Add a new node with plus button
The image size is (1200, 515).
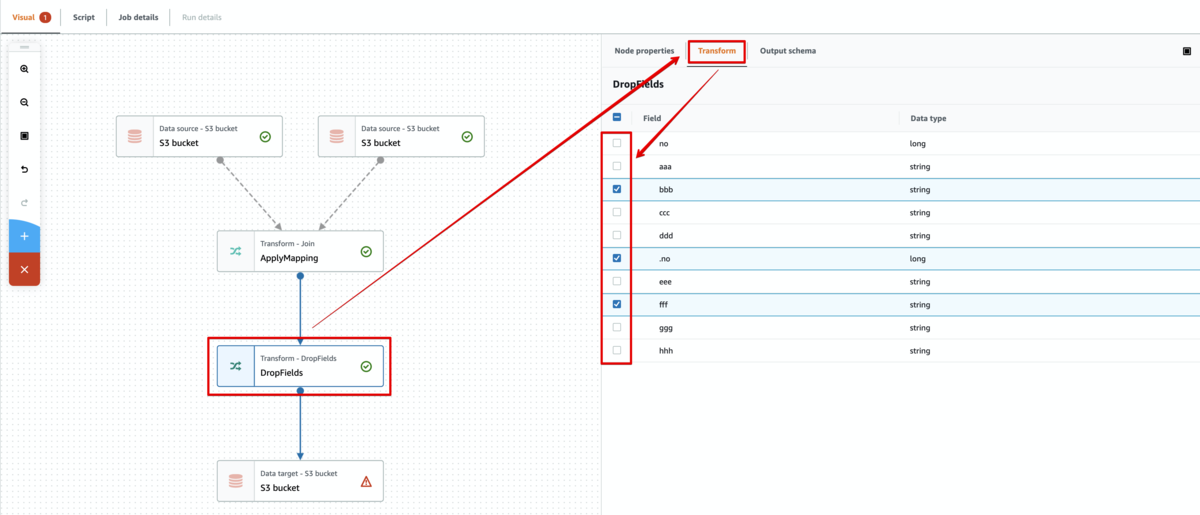click(x=24, y=236)
